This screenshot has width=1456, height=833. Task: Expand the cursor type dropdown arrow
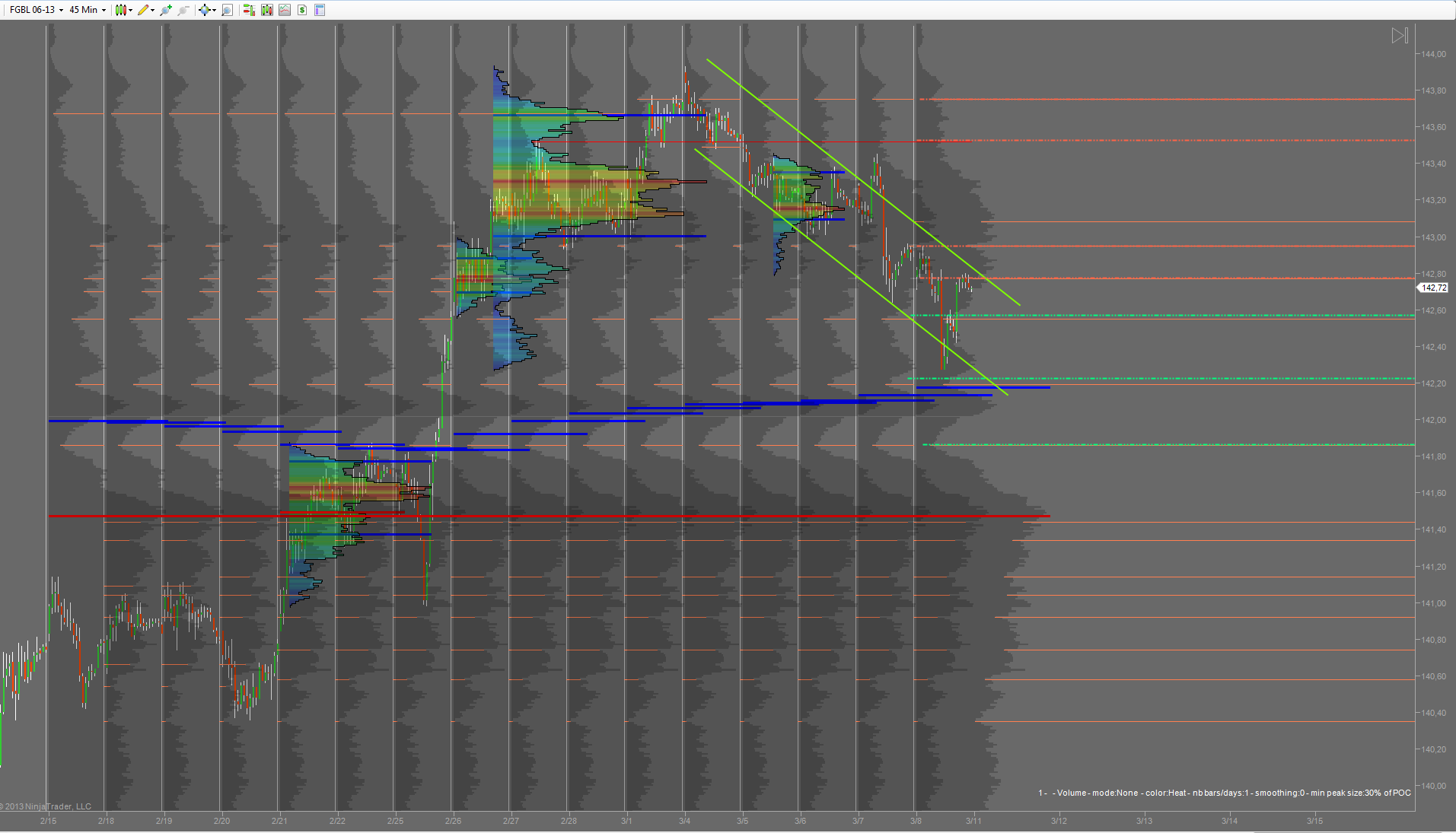215,10
